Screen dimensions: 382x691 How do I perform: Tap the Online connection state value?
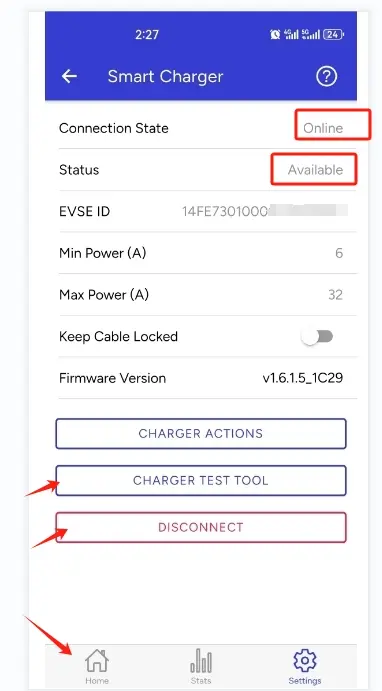coord(323,128)
